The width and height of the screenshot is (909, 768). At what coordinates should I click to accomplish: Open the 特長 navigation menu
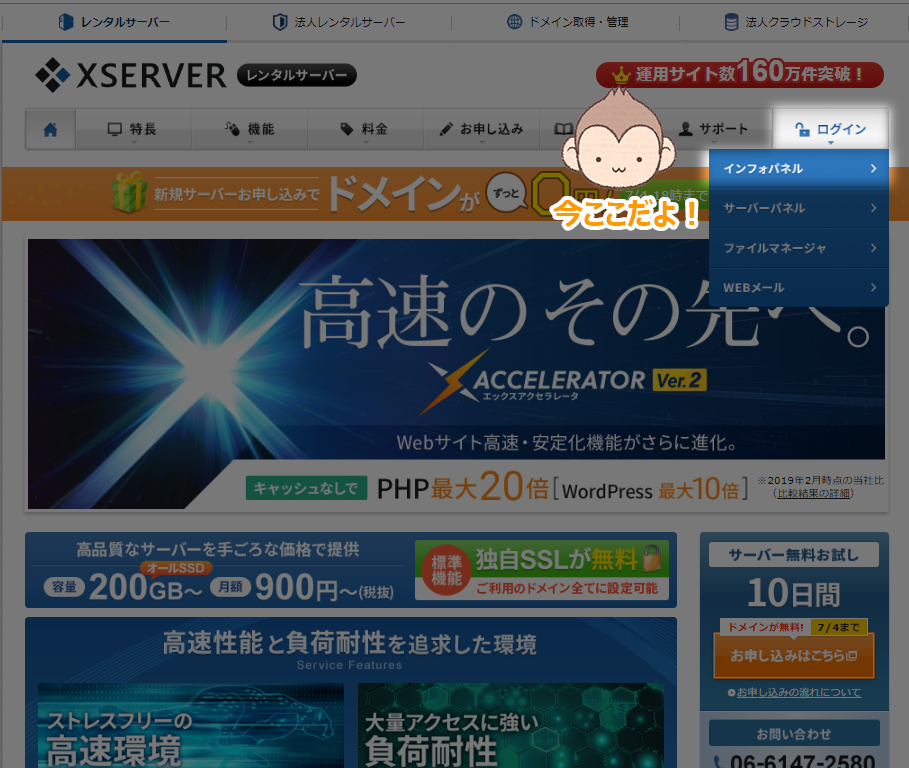pyautogui.click(x=133, y=129)
